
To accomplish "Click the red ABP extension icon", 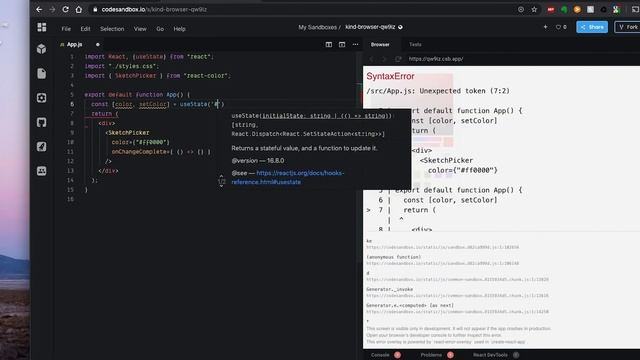I will point(551,9).
